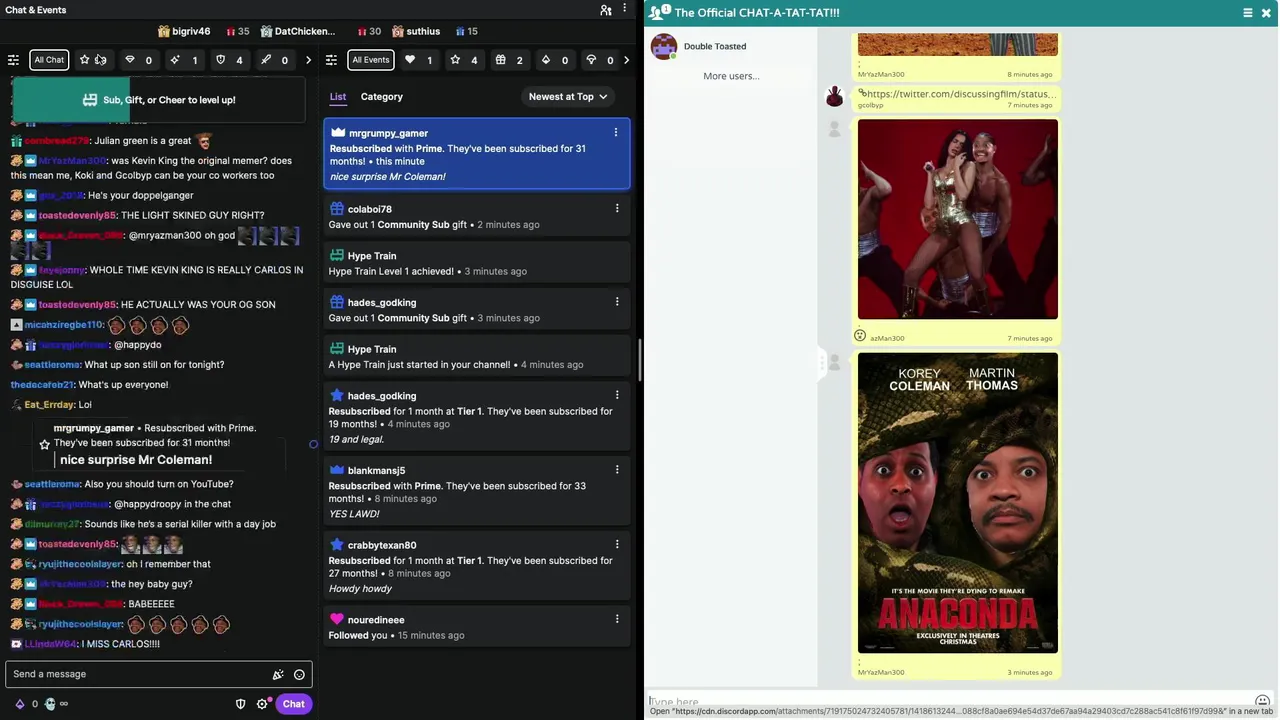The image size is (1280, 720).
Task: Open the Anaconda movie poster image
Action: point(958,503)
